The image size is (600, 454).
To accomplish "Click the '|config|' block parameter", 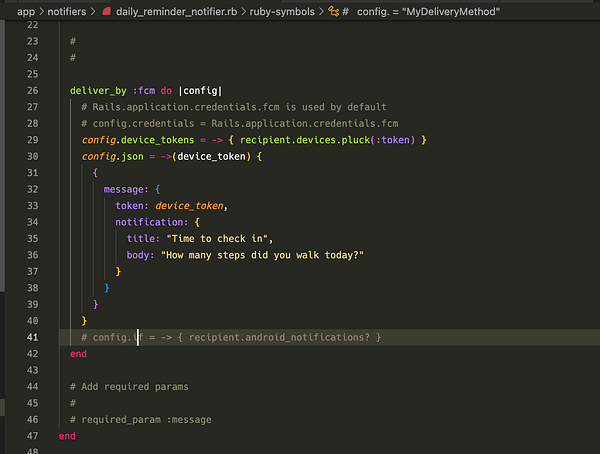I will tap(200, 91).
